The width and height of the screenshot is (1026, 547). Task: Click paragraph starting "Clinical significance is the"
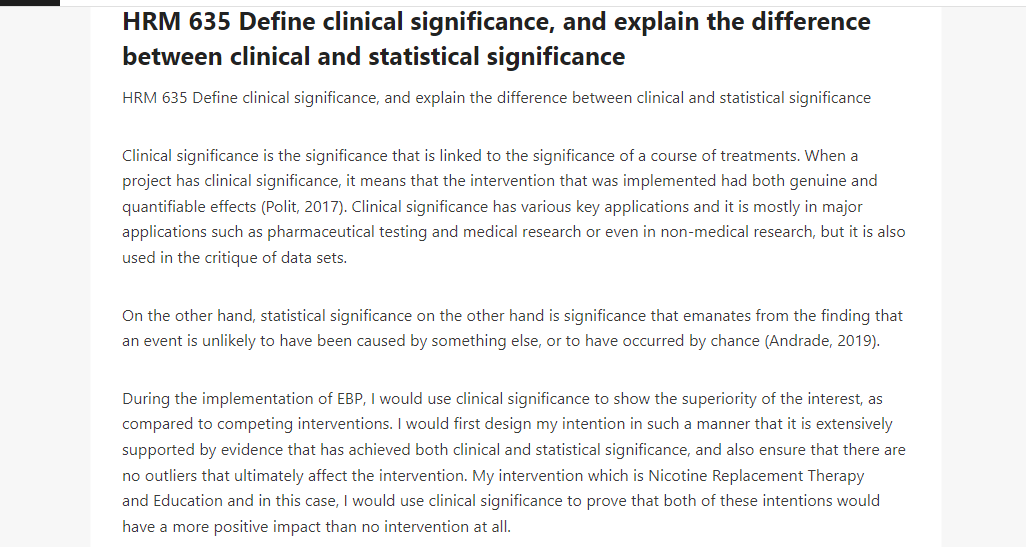click(x=514, y=207)
